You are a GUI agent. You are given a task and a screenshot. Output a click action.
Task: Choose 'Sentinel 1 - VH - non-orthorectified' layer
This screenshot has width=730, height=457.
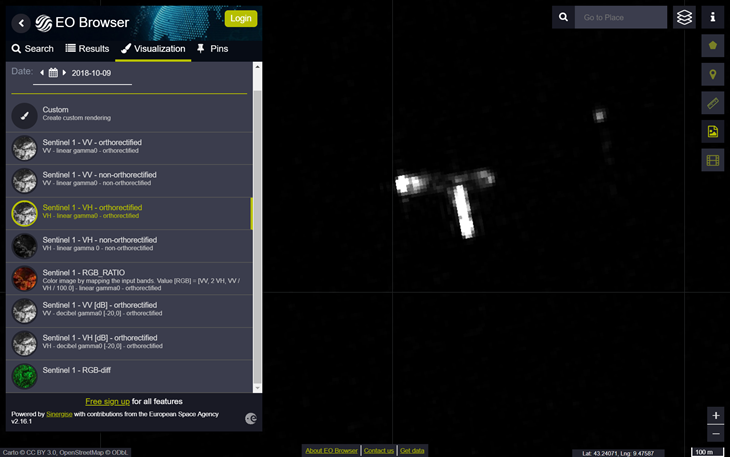coord(129,245)
